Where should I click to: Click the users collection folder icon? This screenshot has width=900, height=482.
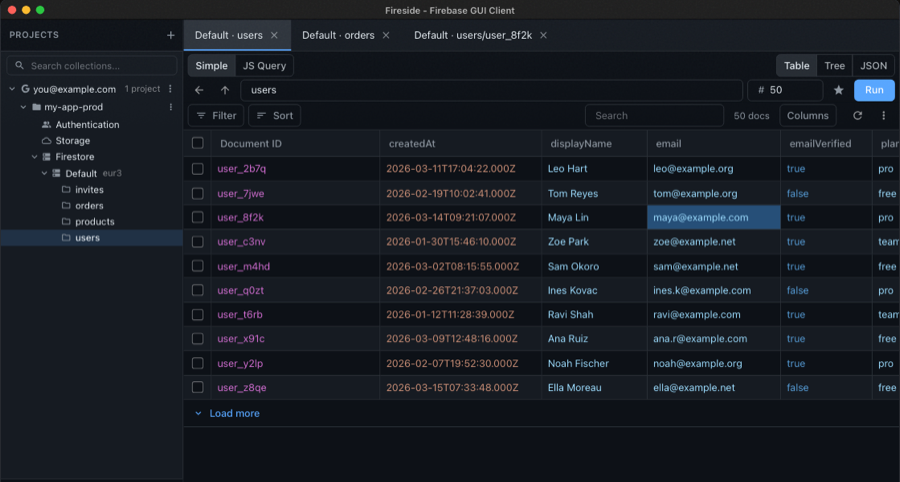[x=66, y=238]
